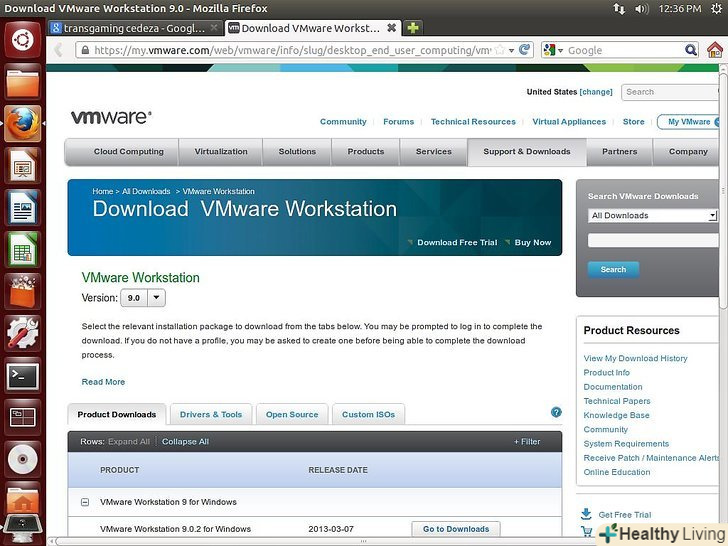728x546 pixels.
Task: Click the Firefox address bar URL
Action: pos(292,50)
